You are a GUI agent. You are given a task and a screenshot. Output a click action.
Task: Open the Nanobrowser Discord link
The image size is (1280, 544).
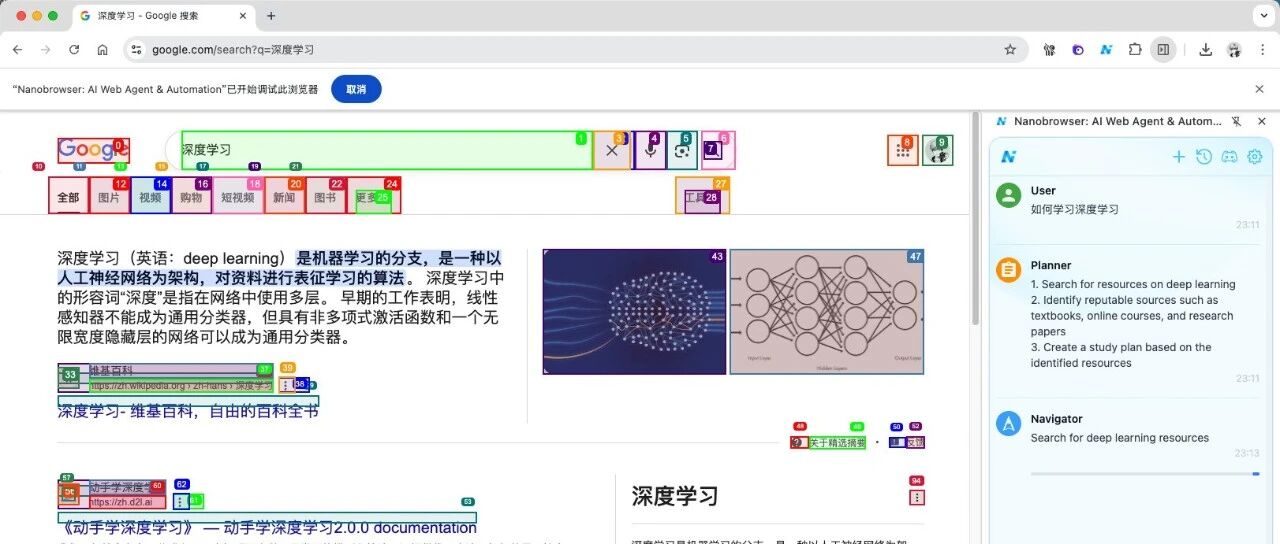coord(1230,157)
